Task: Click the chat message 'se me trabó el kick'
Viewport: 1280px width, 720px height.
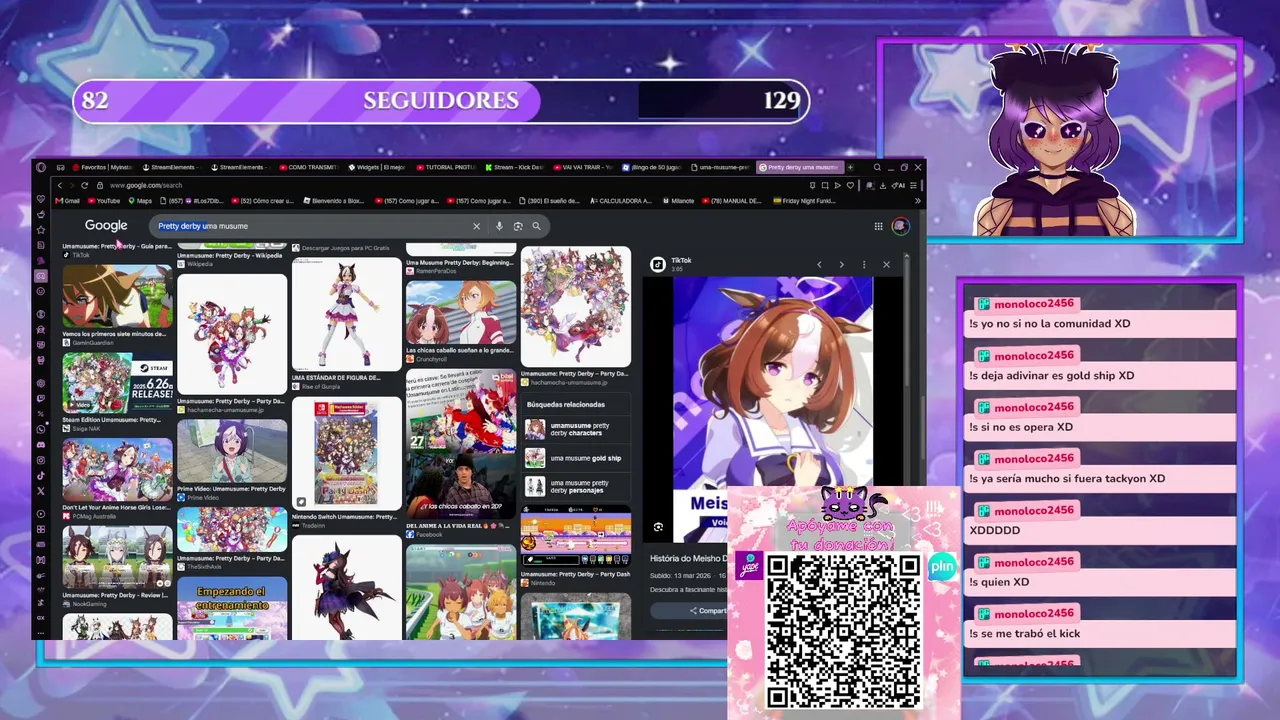Action: coord(1025,634)
